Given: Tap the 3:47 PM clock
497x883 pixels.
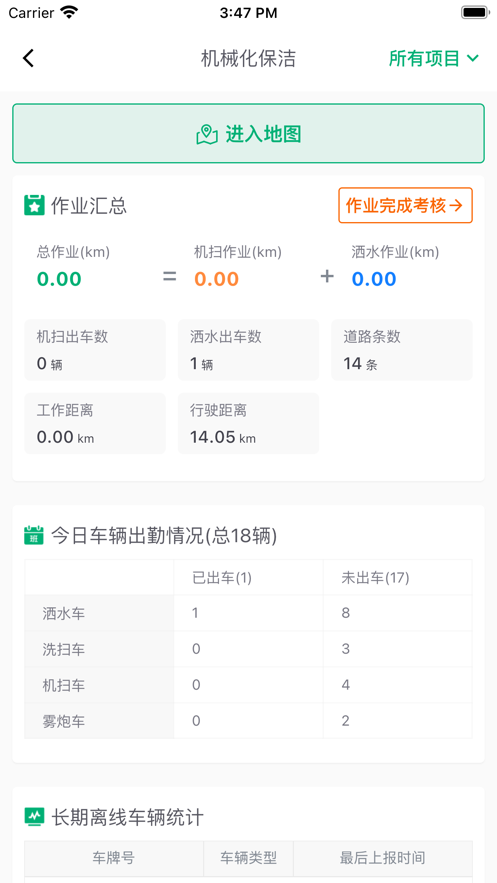Looking at the screenshot, I should click(x=248, y=13).
